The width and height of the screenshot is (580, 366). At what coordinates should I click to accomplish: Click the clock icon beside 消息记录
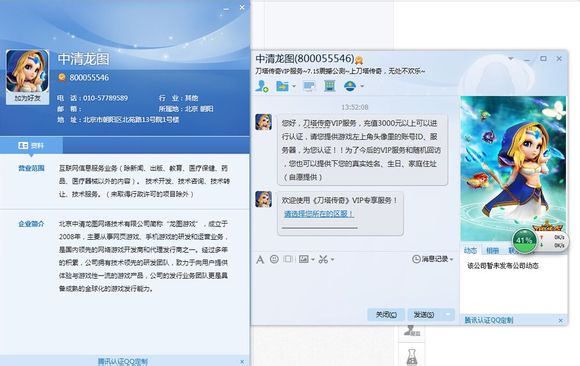(x=416, y=259)
